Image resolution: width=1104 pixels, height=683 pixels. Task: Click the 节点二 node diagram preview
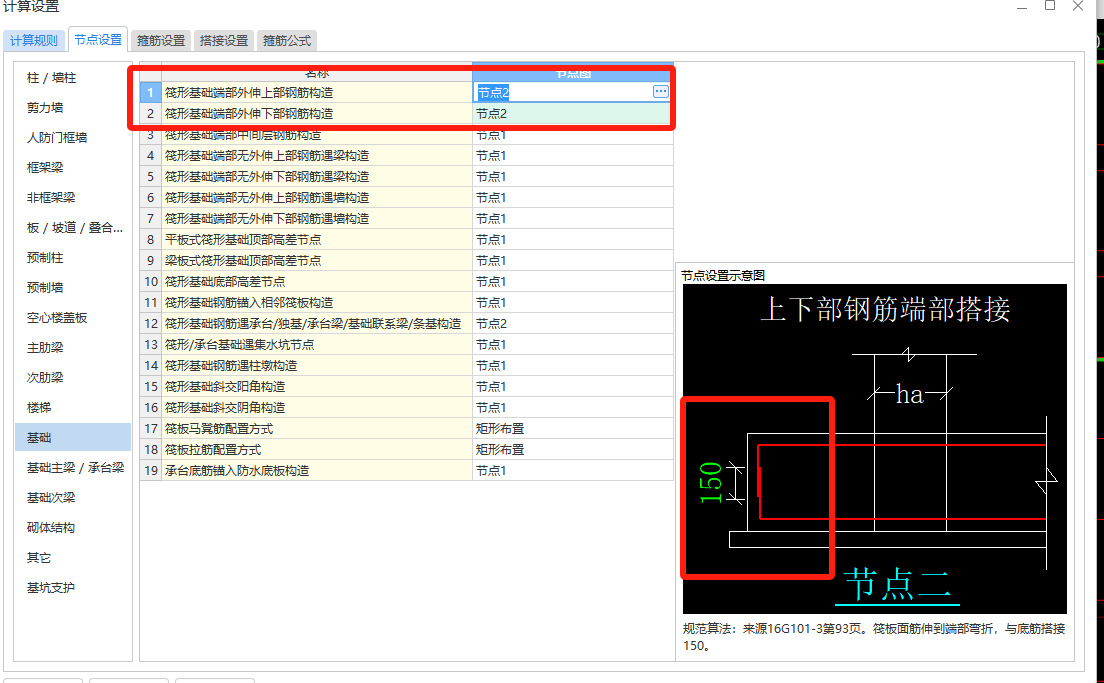coord(874,449)
